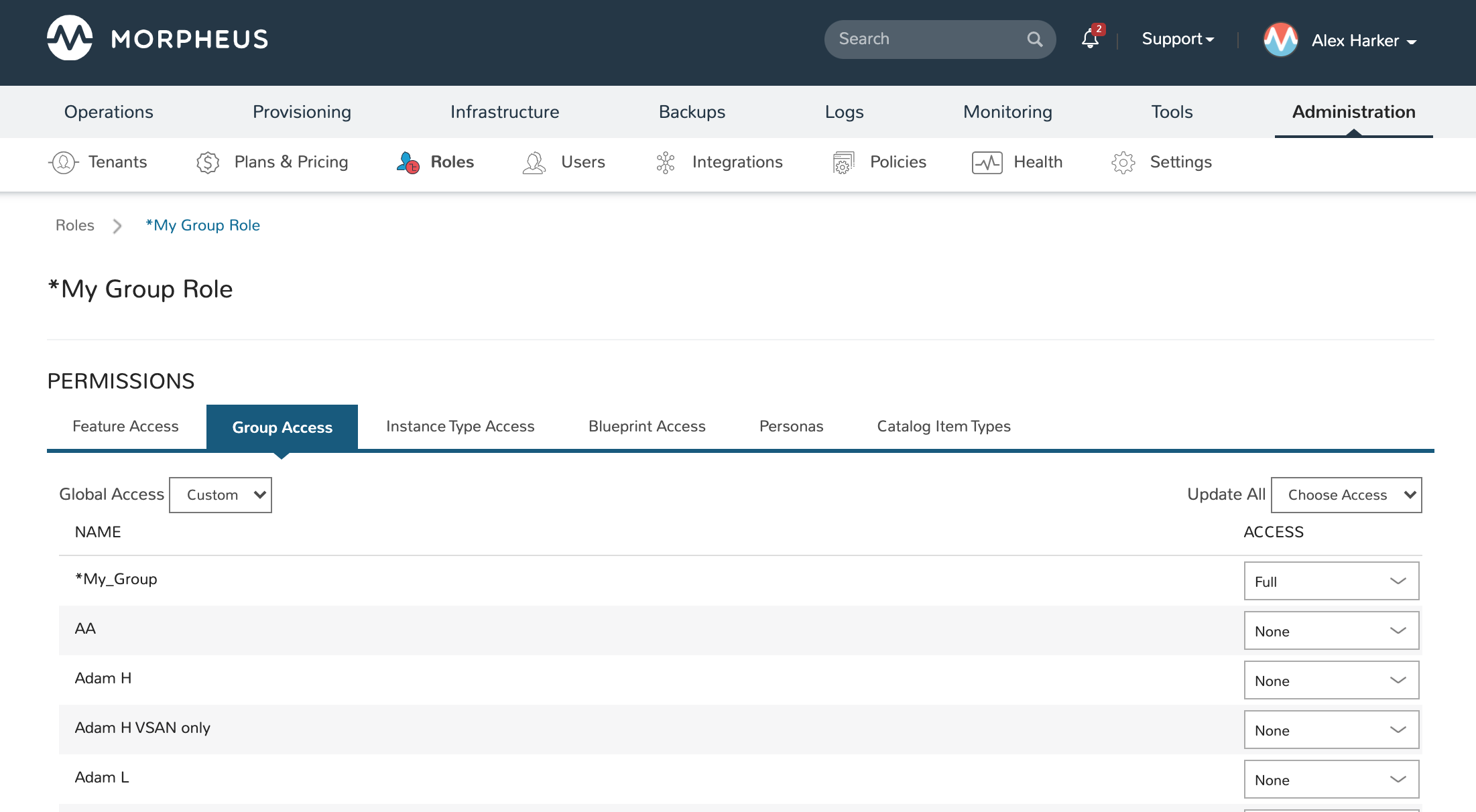Open the Global Access Custom dropdown

click(x=221, y=495)
